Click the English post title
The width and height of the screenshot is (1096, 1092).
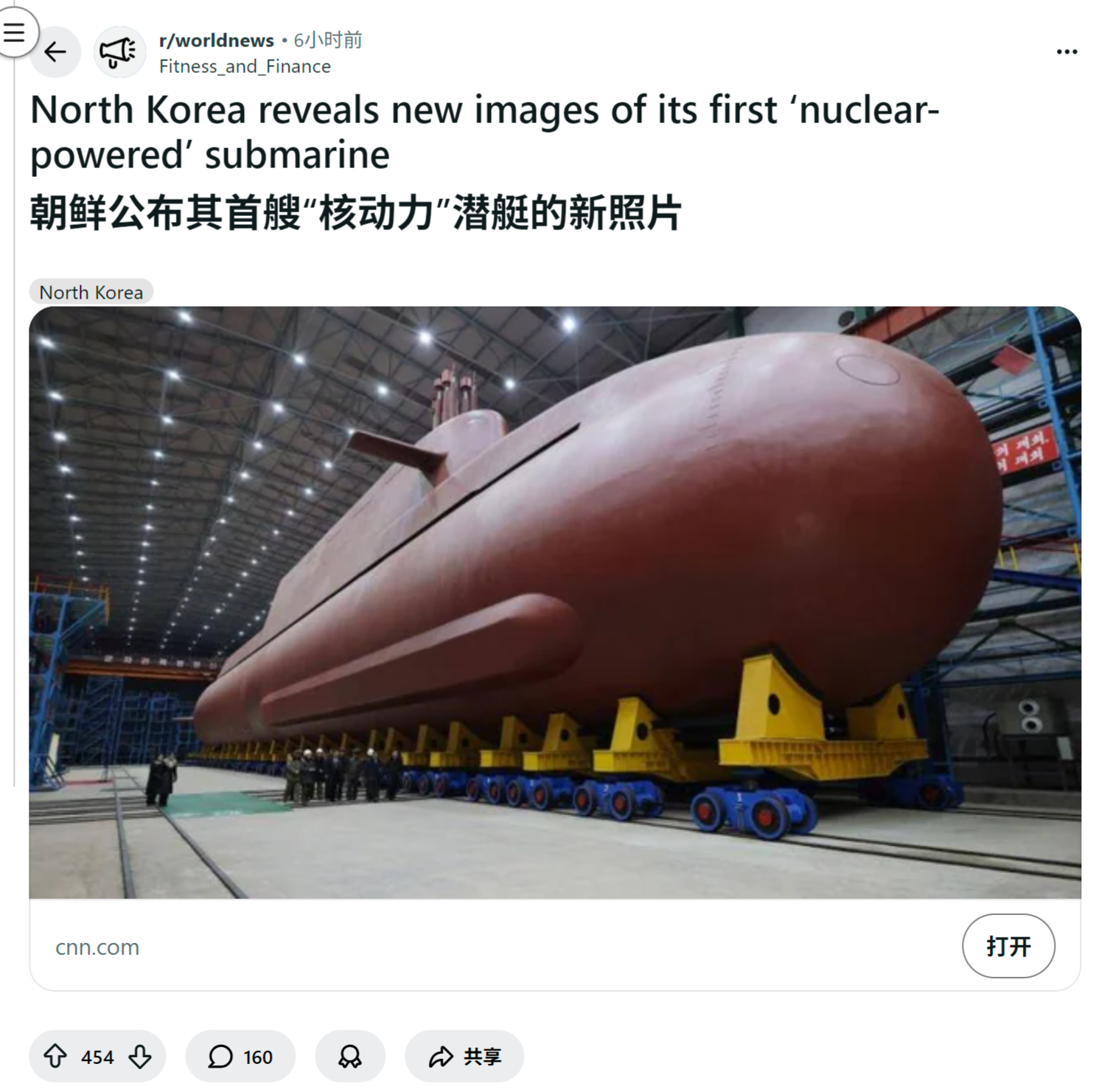click(484, 132)
